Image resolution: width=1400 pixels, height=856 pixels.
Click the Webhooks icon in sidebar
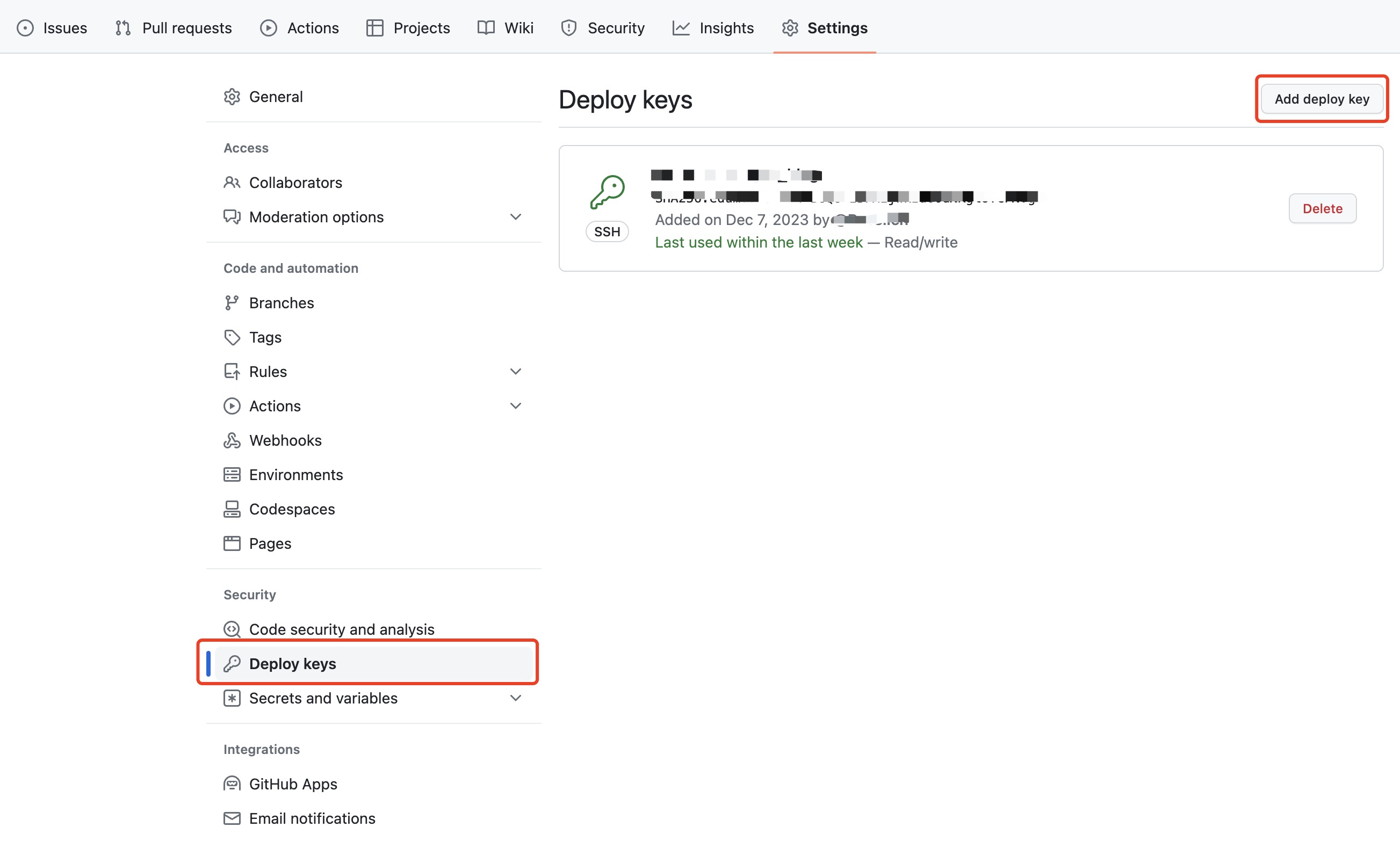(x=231, y=440)
